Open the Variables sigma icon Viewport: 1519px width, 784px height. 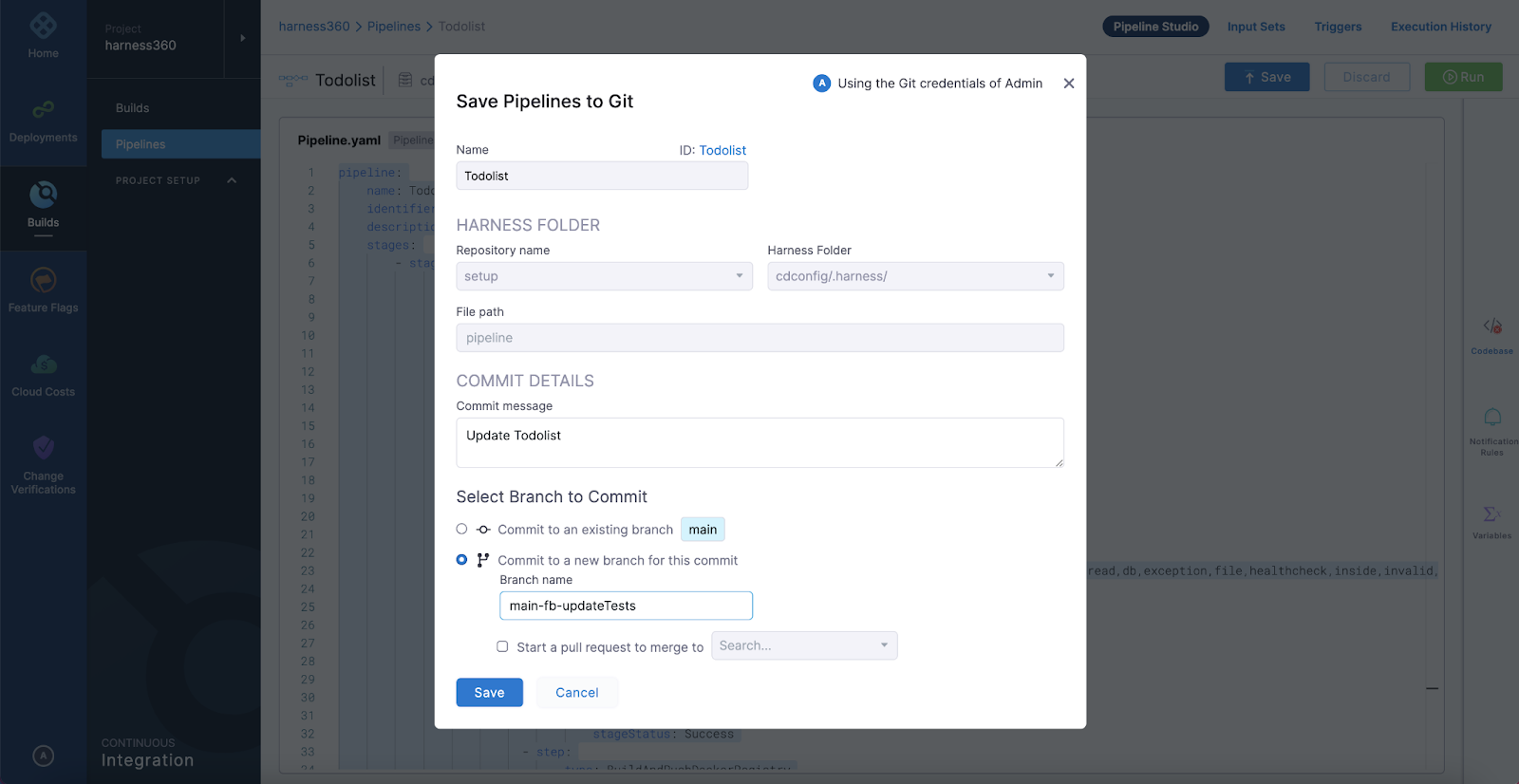1491,513
